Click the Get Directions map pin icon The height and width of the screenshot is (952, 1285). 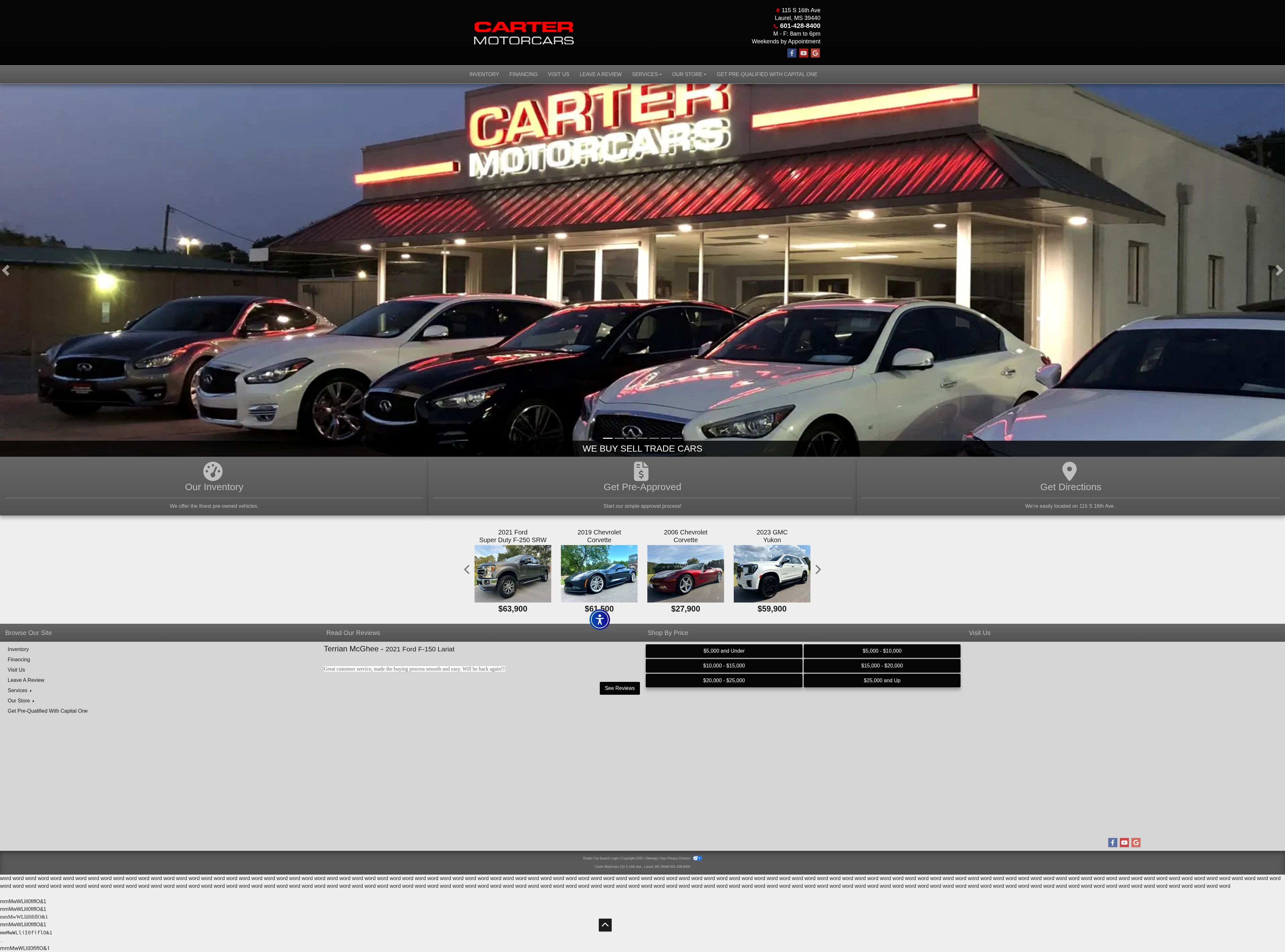coord(1069,471)
